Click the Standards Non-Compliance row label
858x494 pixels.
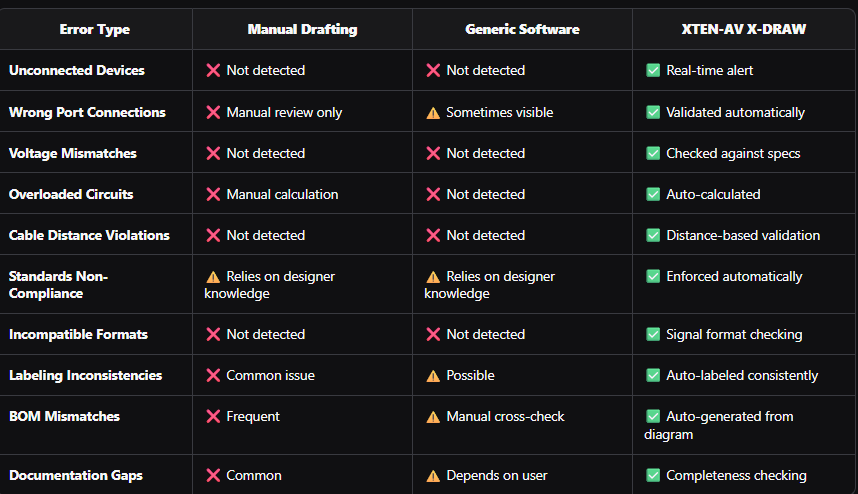pos(58,285)
